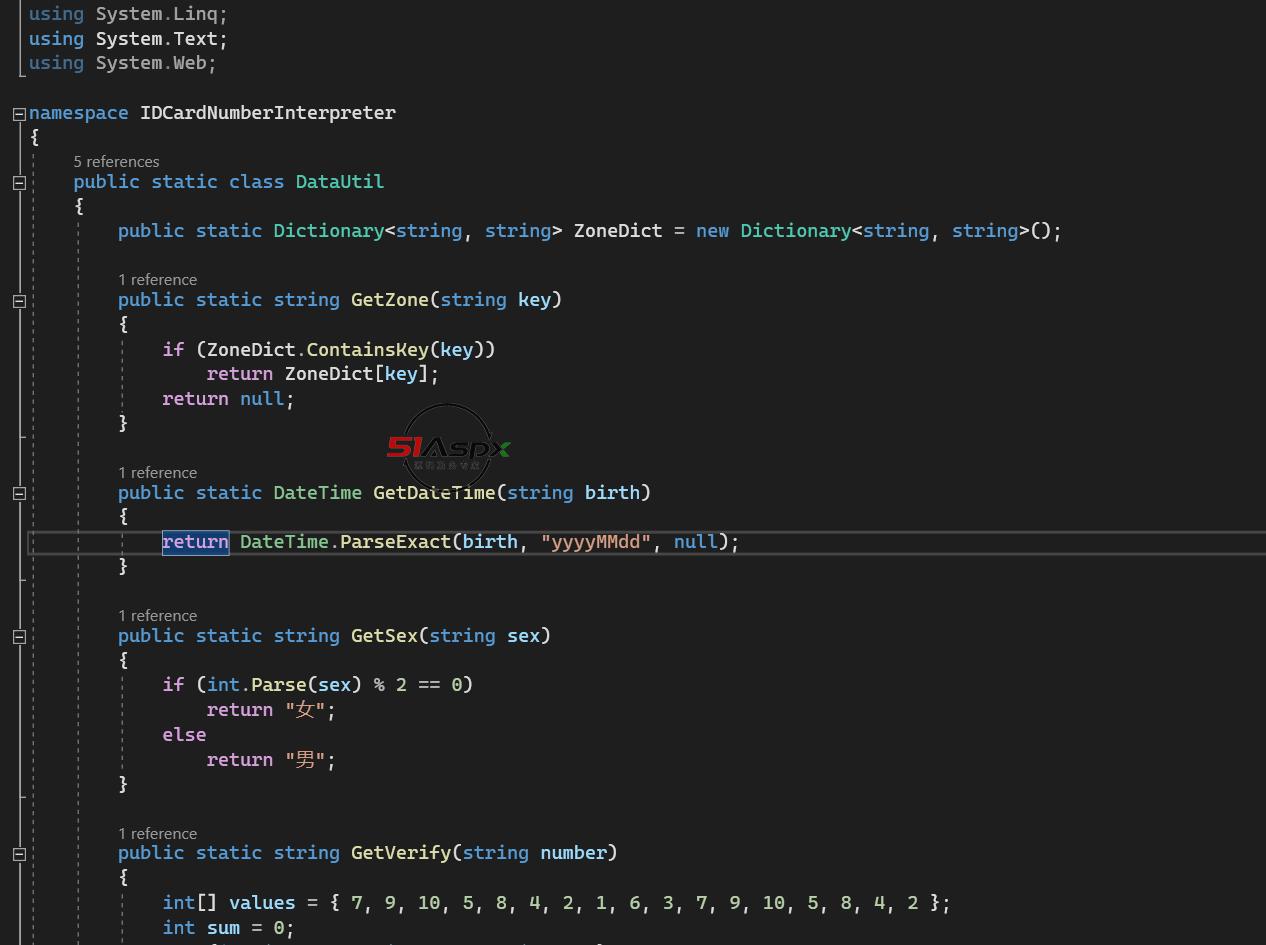Collapse the GetVerify method
This screenshot has height=945, width=1266.
pos(19,854)
